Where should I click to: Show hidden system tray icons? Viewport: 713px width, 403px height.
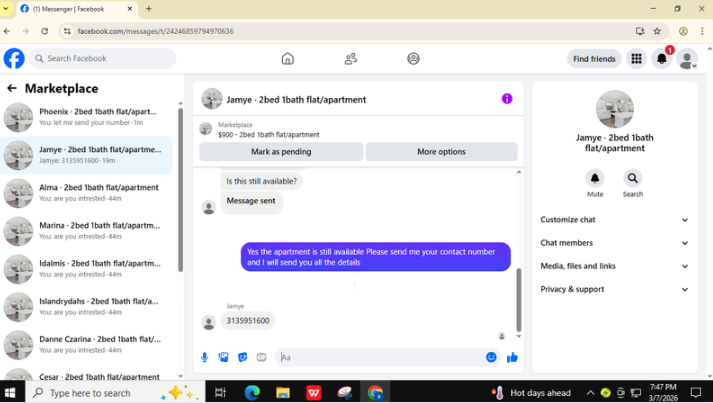click(x=590, y=393)
